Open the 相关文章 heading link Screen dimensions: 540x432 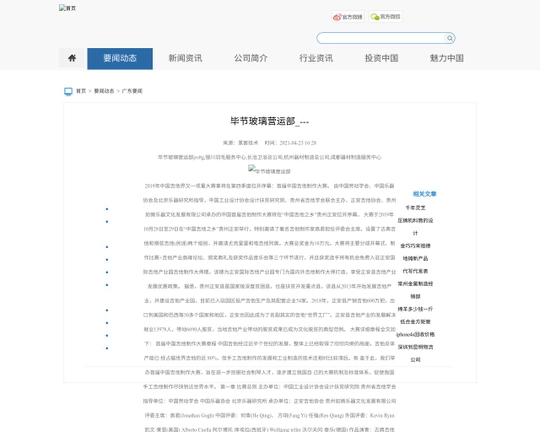point(424,194)
